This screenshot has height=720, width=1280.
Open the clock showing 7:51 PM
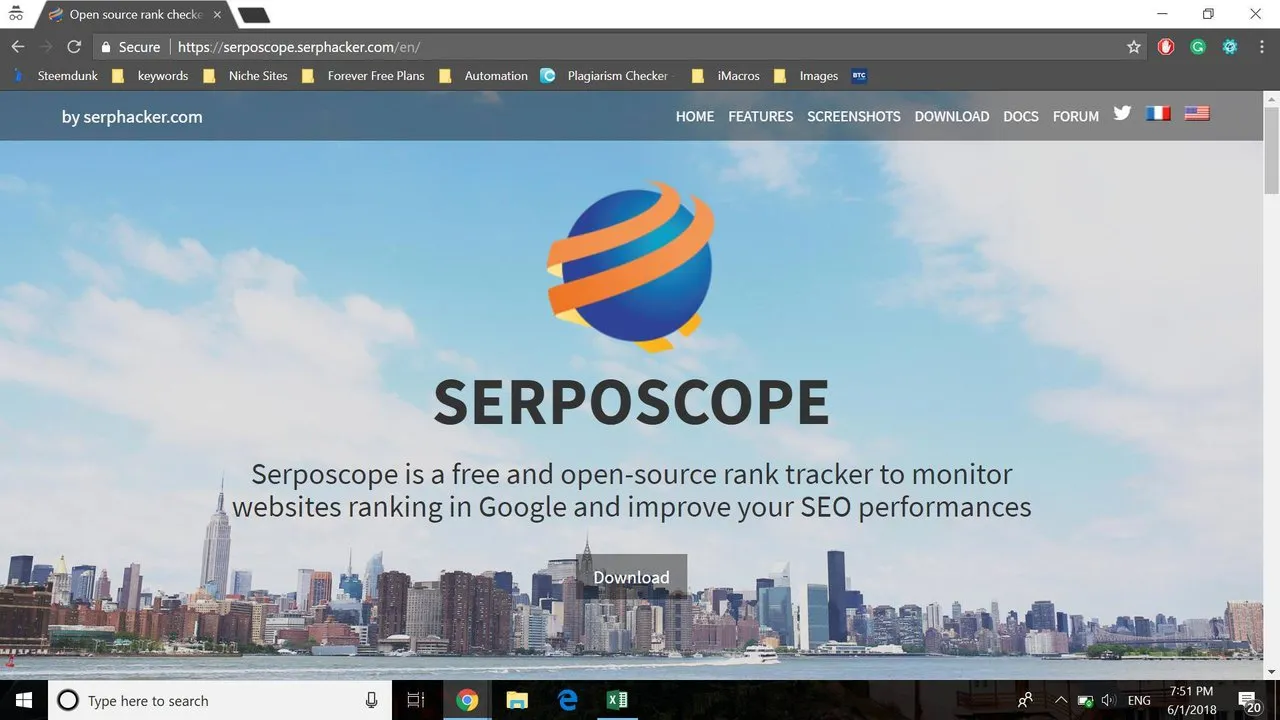click(1190, 700)
